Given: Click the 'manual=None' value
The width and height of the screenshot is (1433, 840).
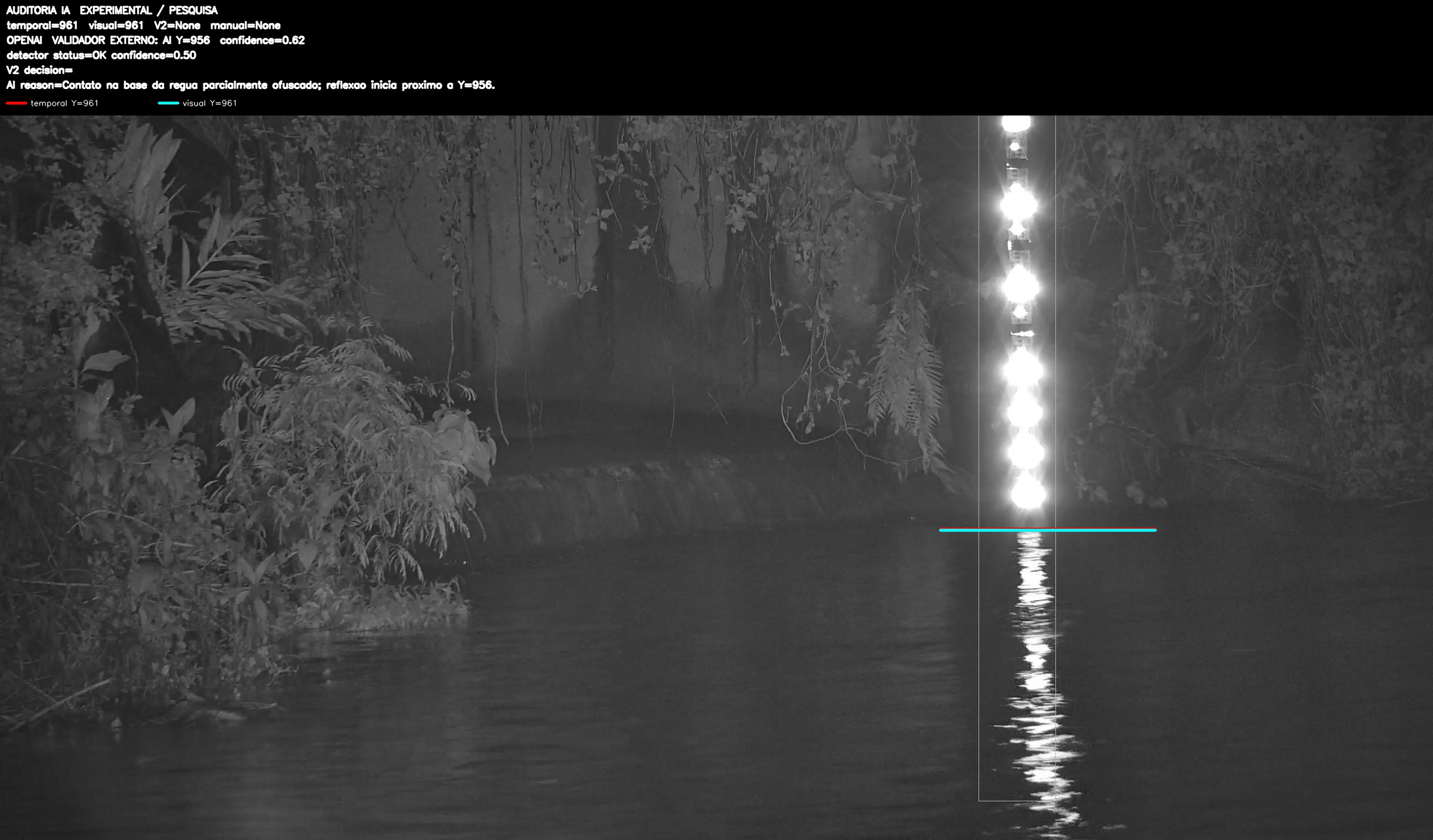Looking at the screenshot, I should (x=245, y=25).
